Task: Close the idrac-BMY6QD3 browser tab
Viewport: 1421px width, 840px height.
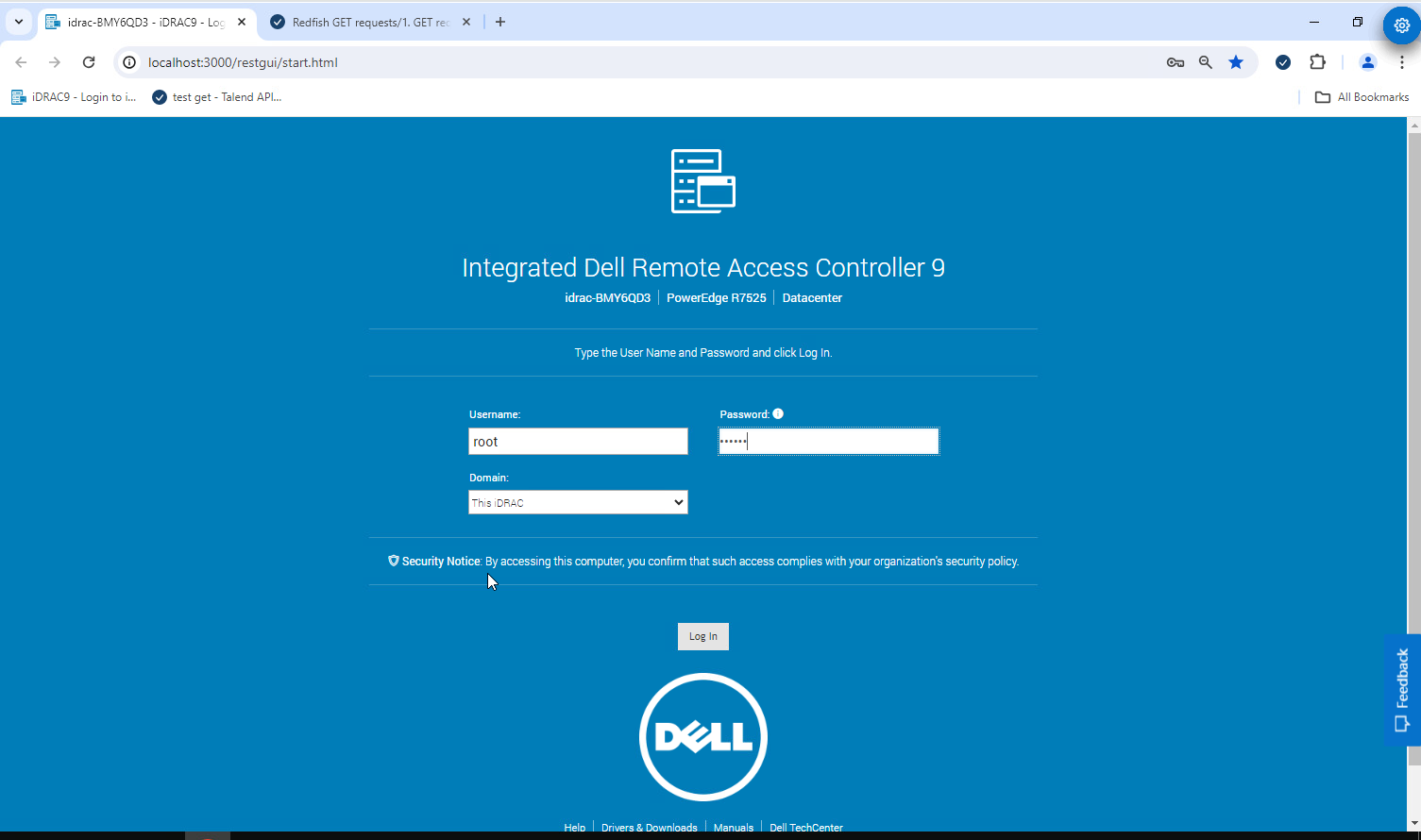Action: click(242, 22)
